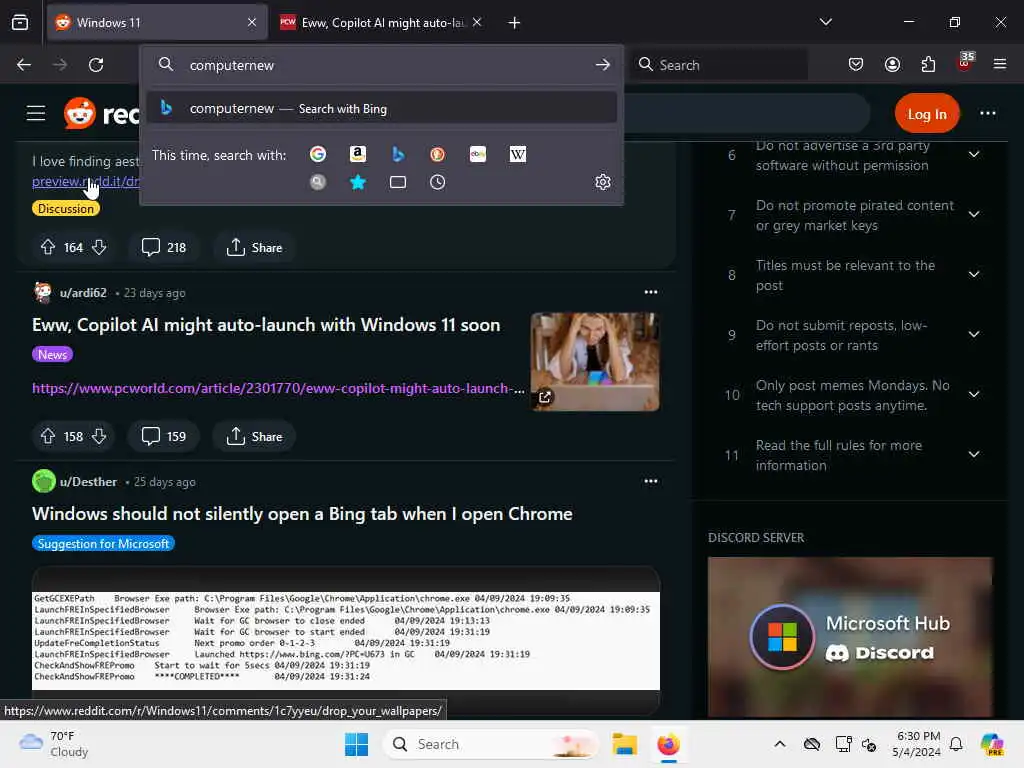Image resolution: width=1024 pixels, height=768 pixels.
Task: Share the post with 218 comments
Action: [x=255, y=248]
